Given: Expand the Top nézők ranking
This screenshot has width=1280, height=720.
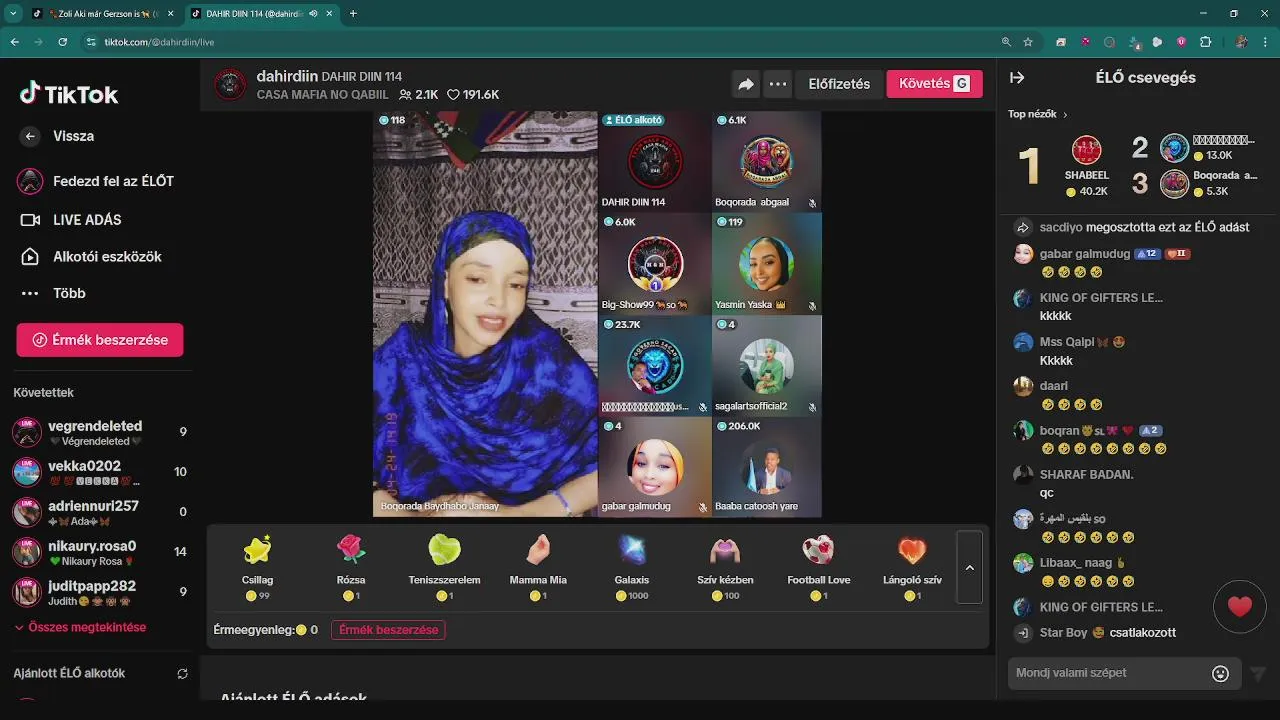Looking at the screenshot, I should pos(1038,114).
